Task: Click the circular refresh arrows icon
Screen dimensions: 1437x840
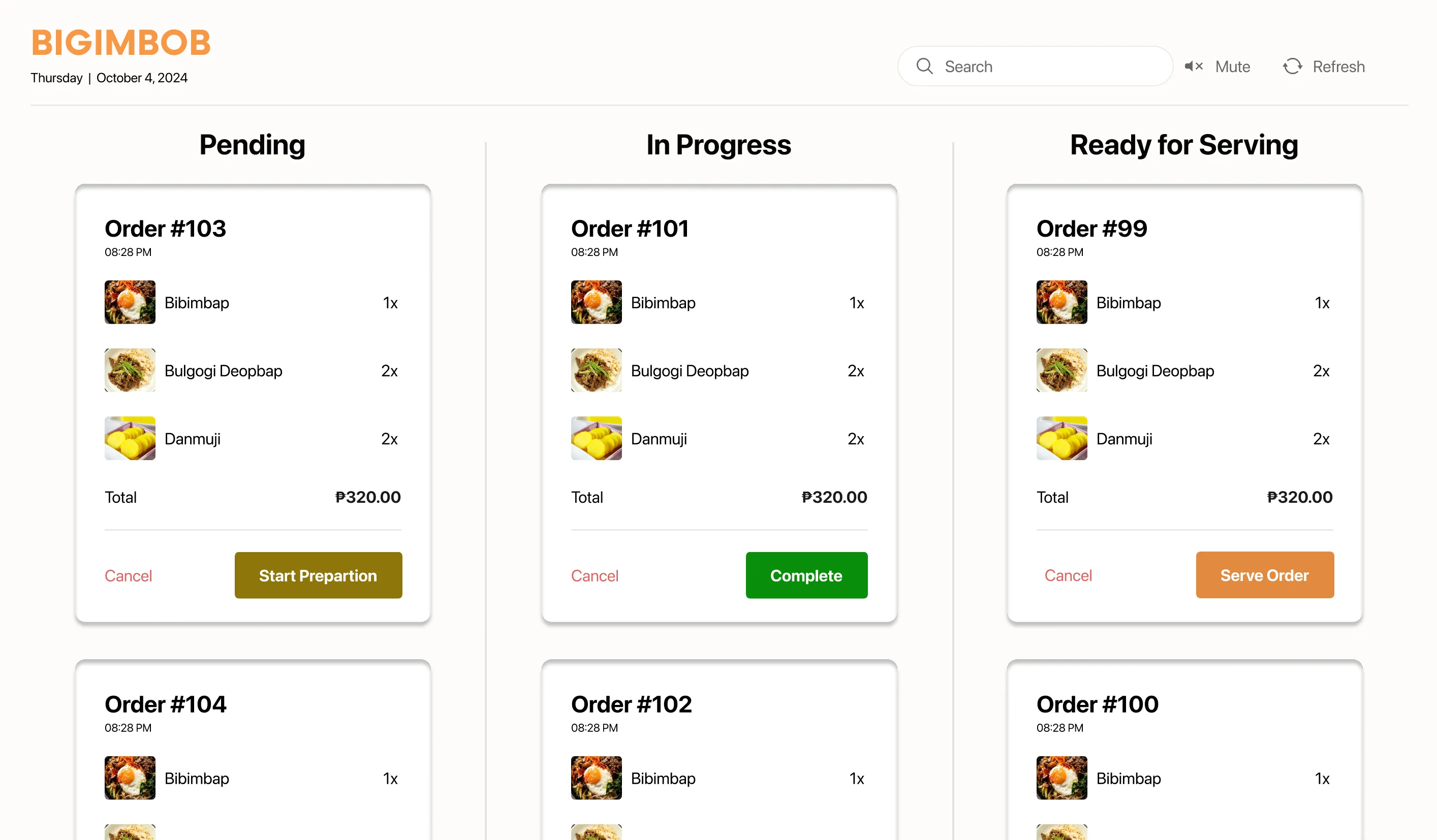Action: (x=1292, y=67)
